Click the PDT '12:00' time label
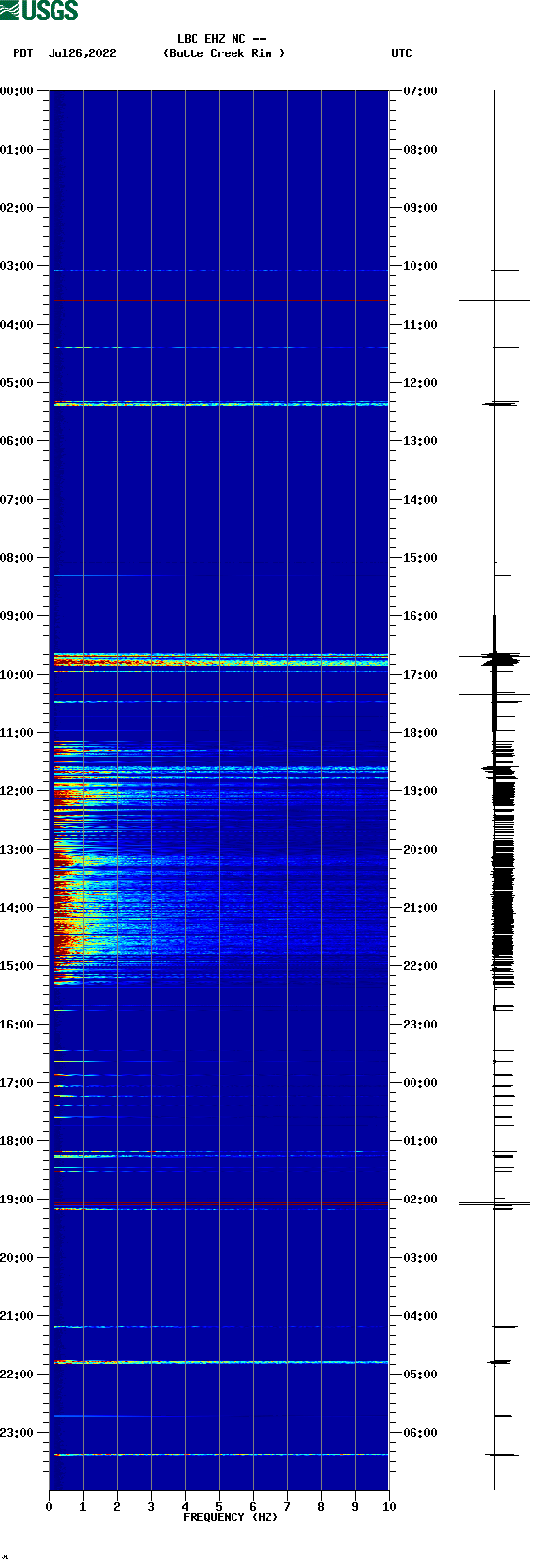Viewport: 537px width, 1568px height. tap(18, 791)
